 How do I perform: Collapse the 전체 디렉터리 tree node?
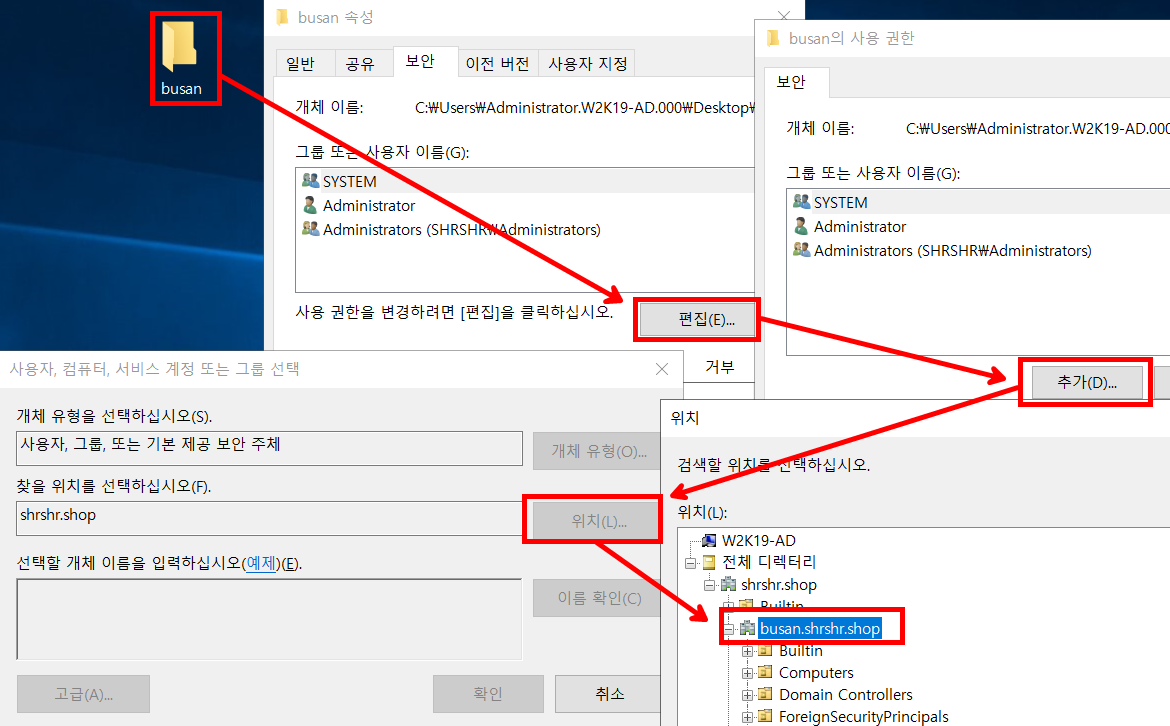coord(690,563)
